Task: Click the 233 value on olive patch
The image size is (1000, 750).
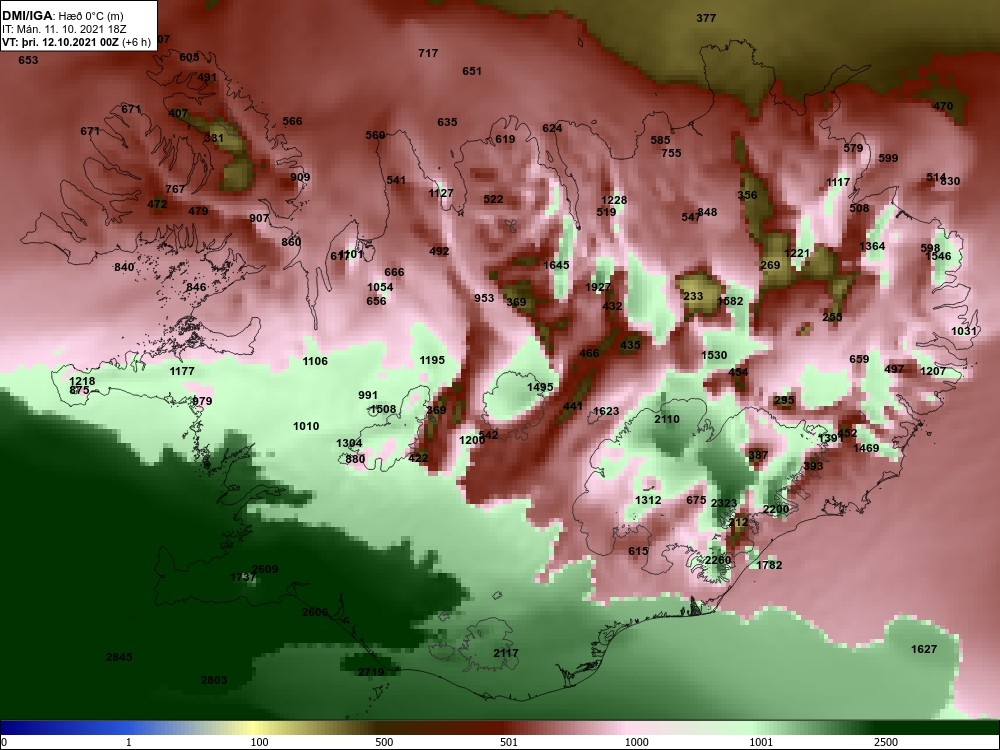Action: click(x=693, y=296)
